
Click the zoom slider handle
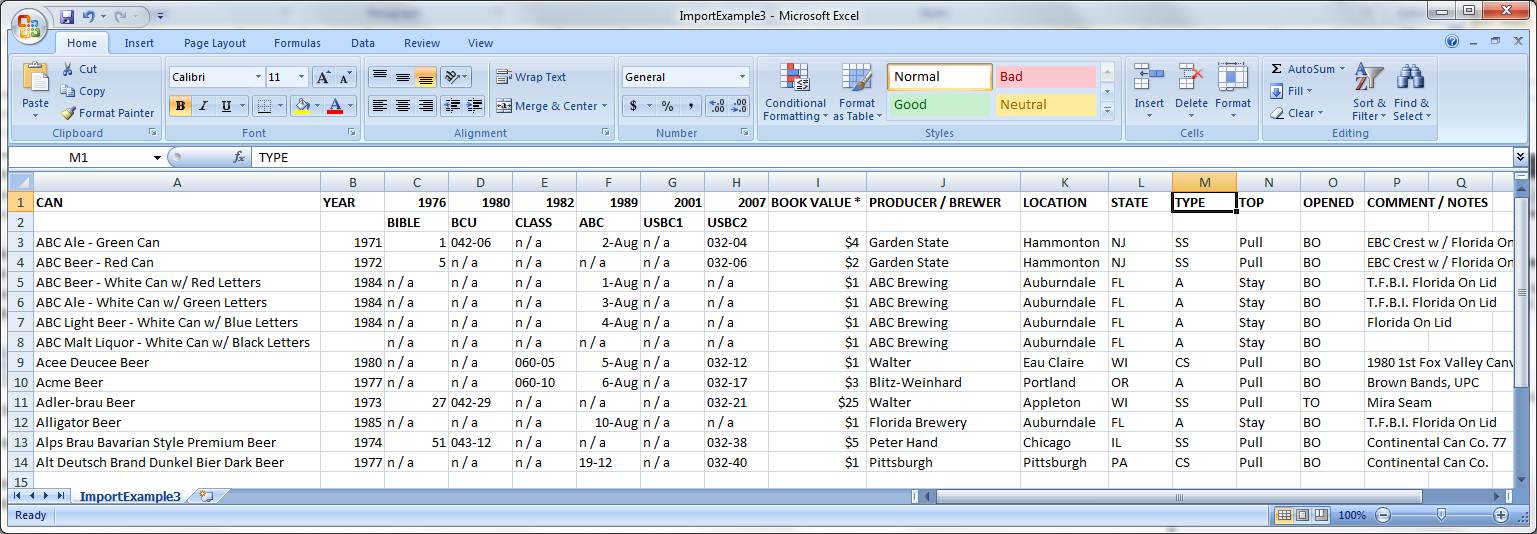click(x=1441, y=515)
